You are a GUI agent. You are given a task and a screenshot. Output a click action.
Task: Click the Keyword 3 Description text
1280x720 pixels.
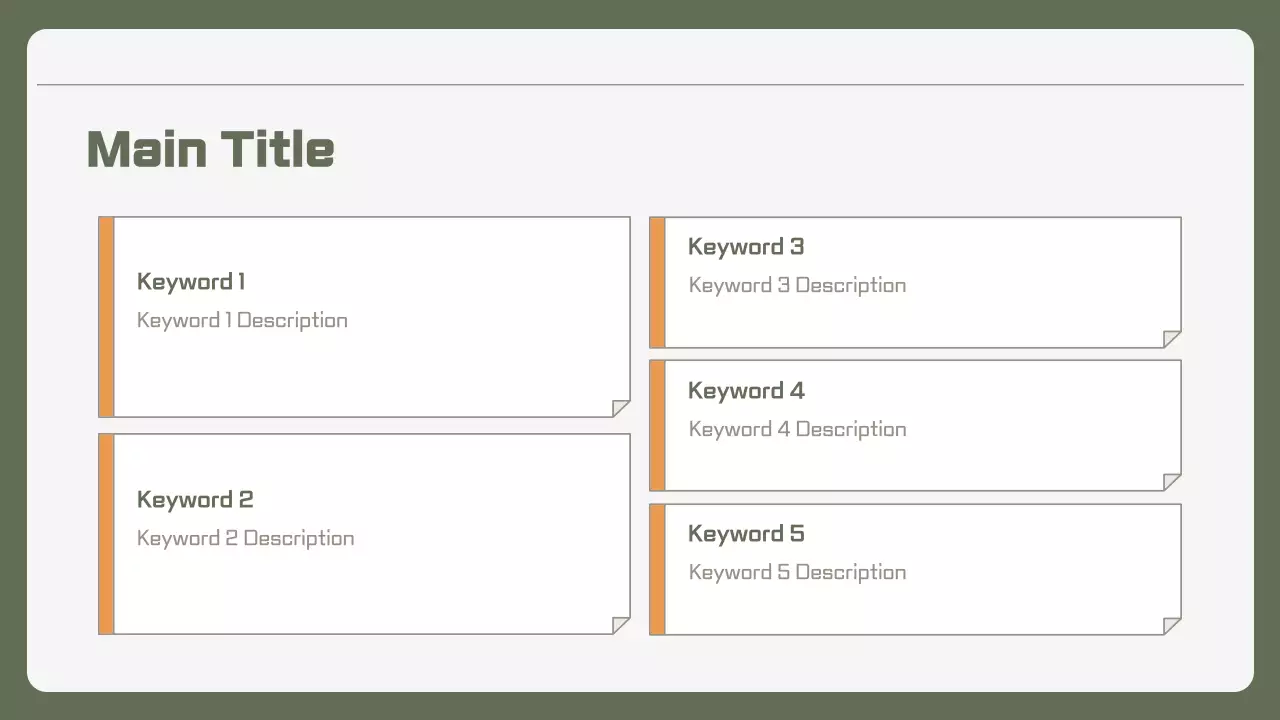click(797, 286)
